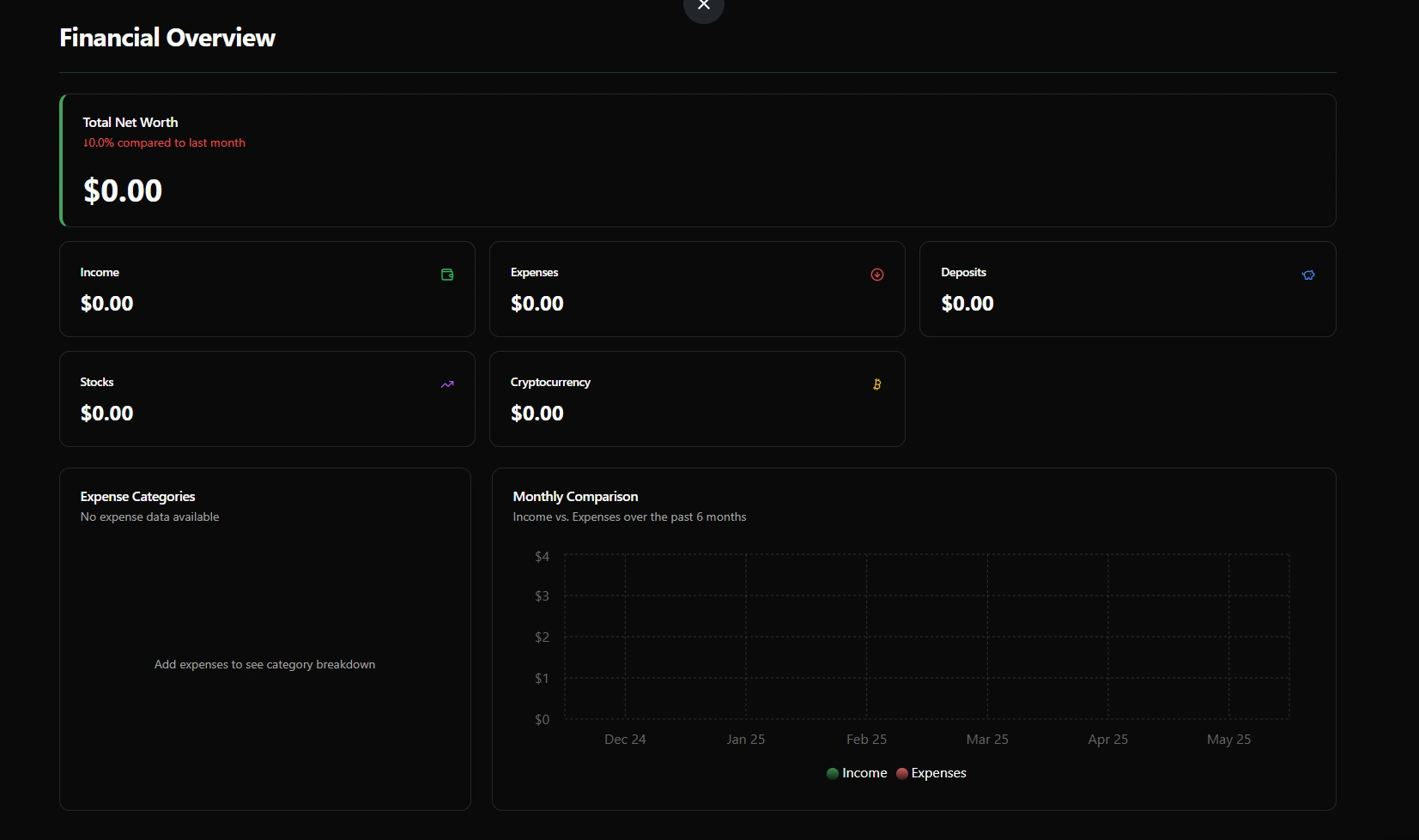Click the $1 y-axis label
This screenshot has width=1419, height=840.
point(542,679)
